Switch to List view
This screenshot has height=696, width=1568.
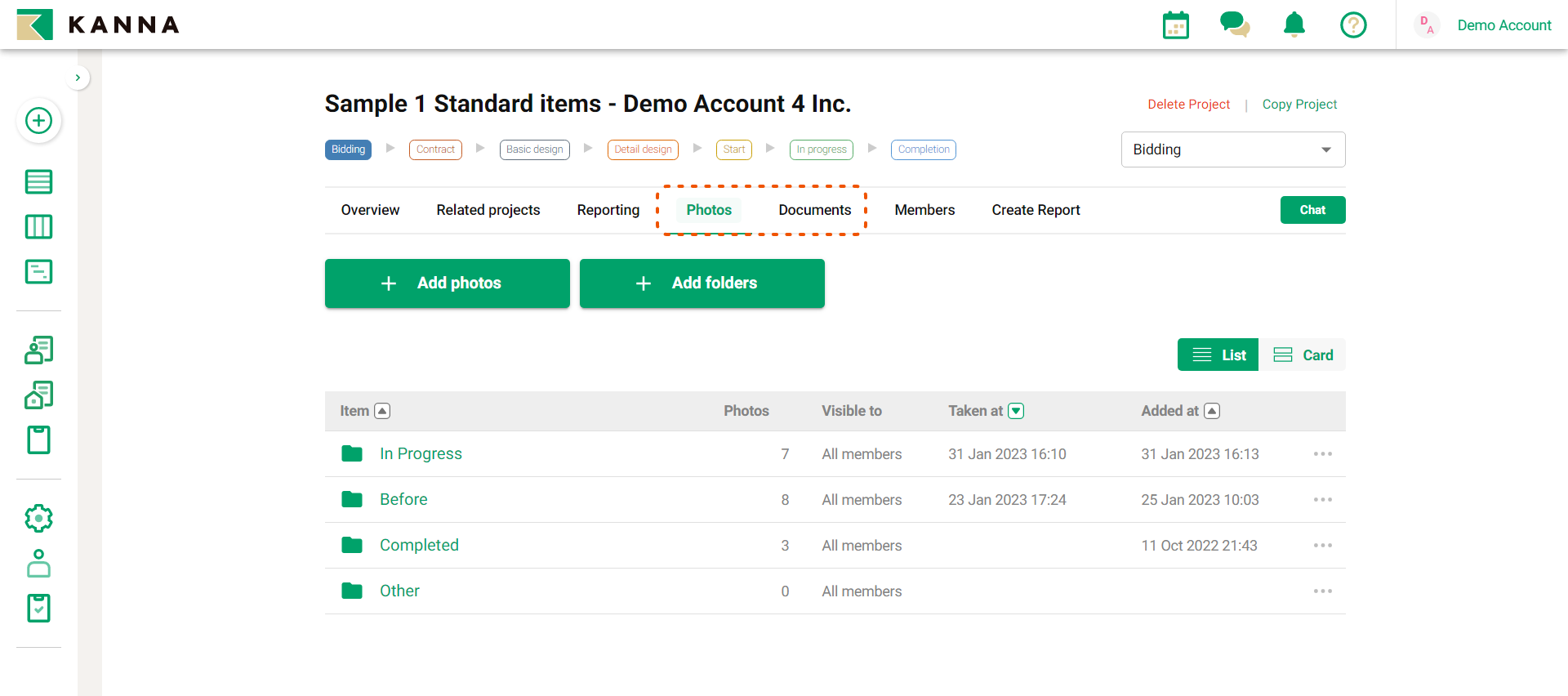[x=1218, y=355]
